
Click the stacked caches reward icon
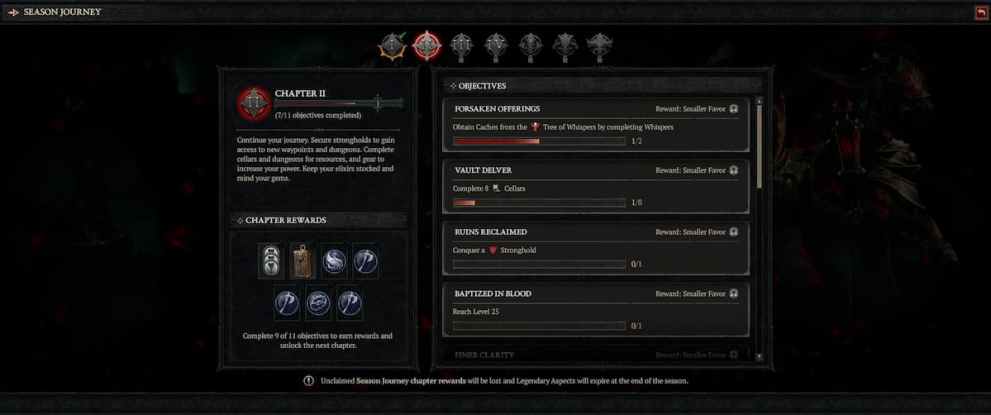[270, 261]
